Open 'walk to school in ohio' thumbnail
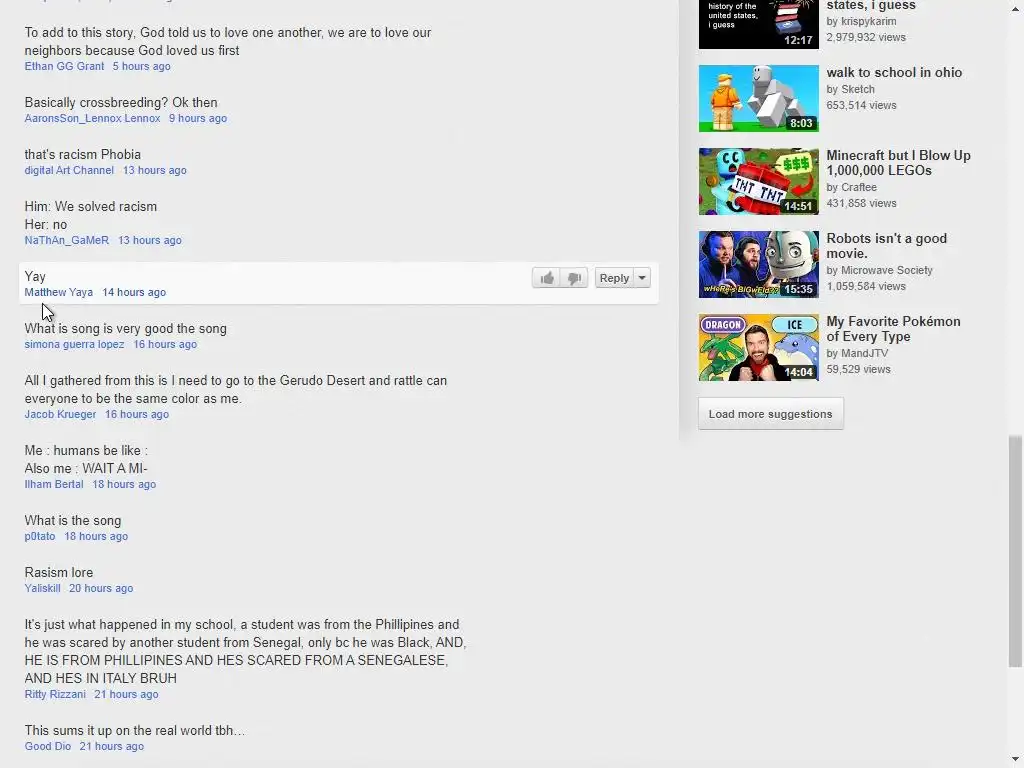This screenshot has height=768, width=1024. (758, 98)
